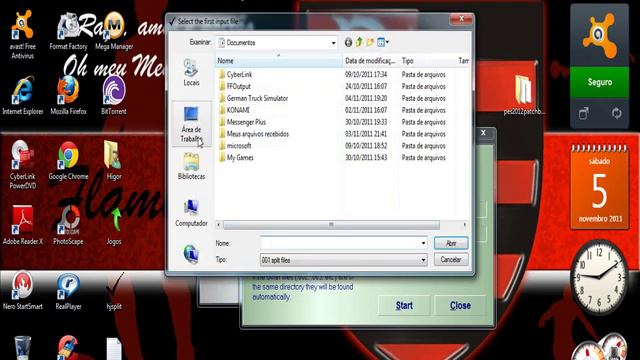
Task: Open Adobe Reader X desktop icon
Action: [22, 226]
